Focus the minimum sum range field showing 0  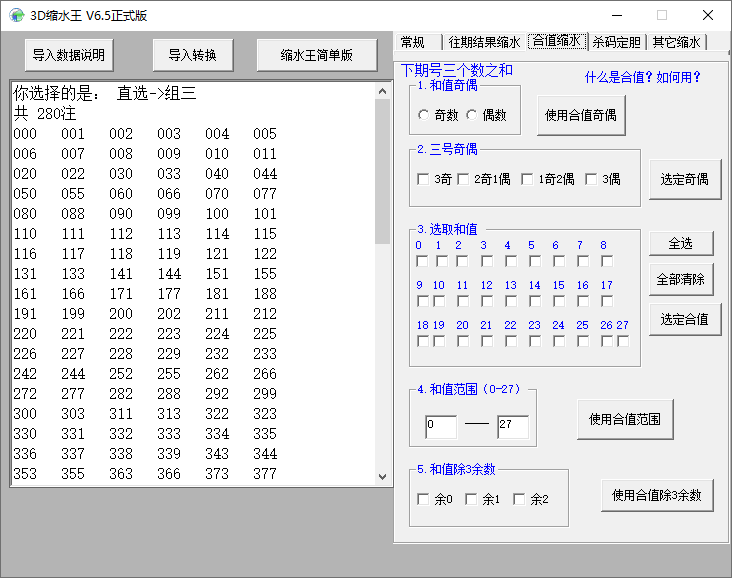tap(441, 427)
